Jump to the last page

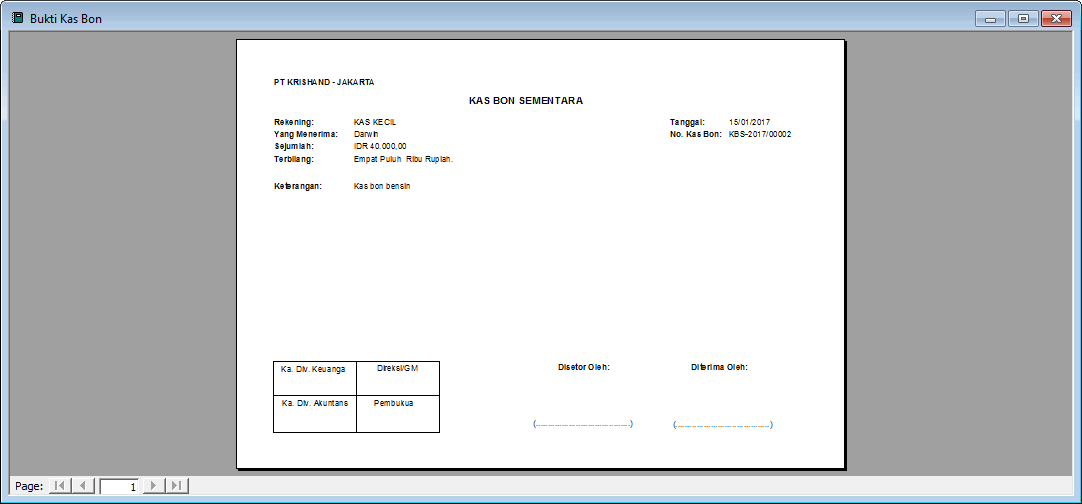(177, 486)
